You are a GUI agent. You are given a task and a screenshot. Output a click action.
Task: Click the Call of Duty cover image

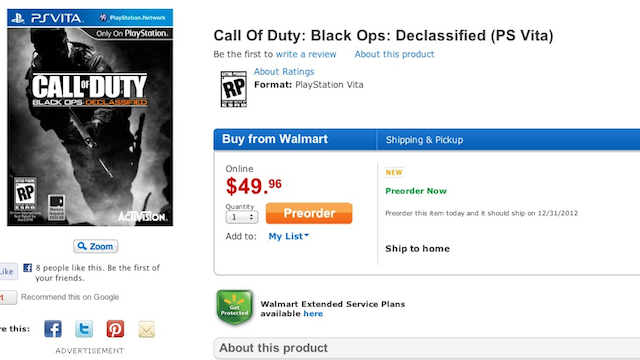[90, 118]
